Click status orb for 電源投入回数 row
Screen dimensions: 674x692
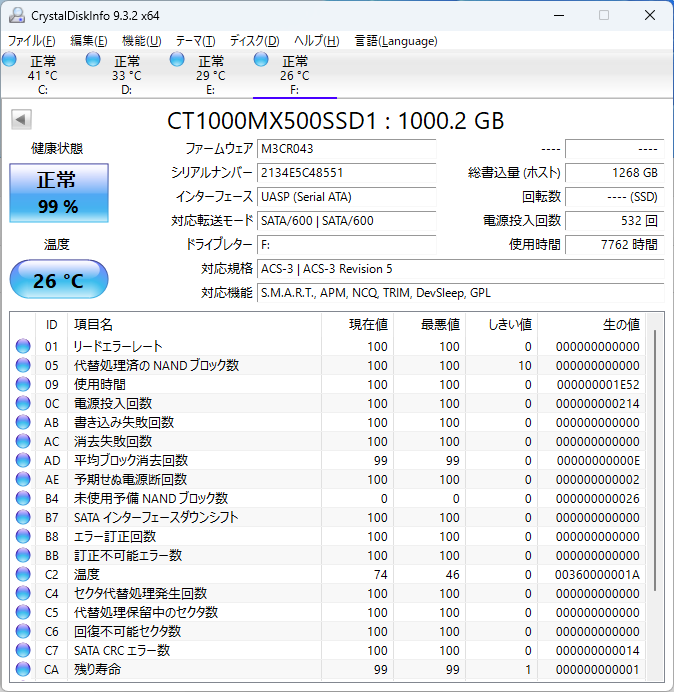click(23, 403)
